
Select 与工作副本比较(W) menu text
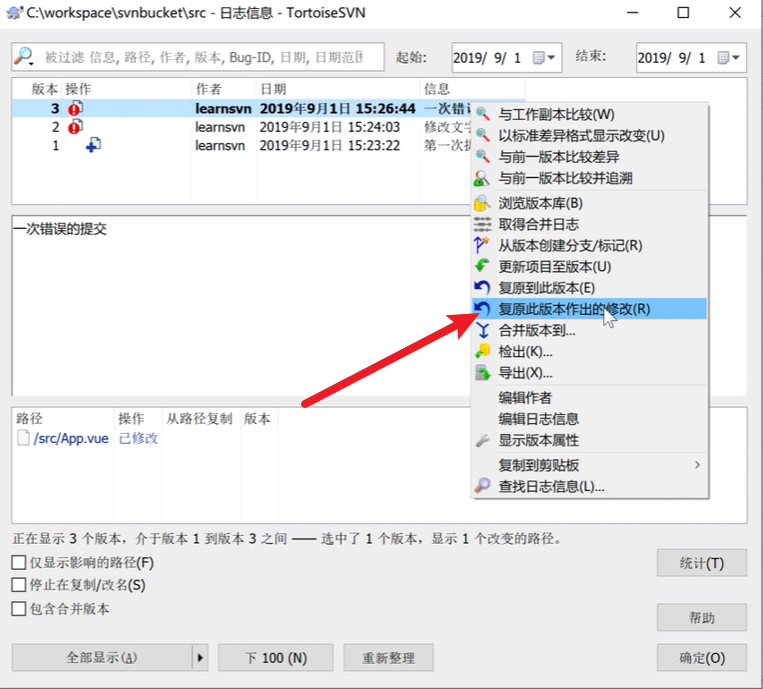[556, 114]
